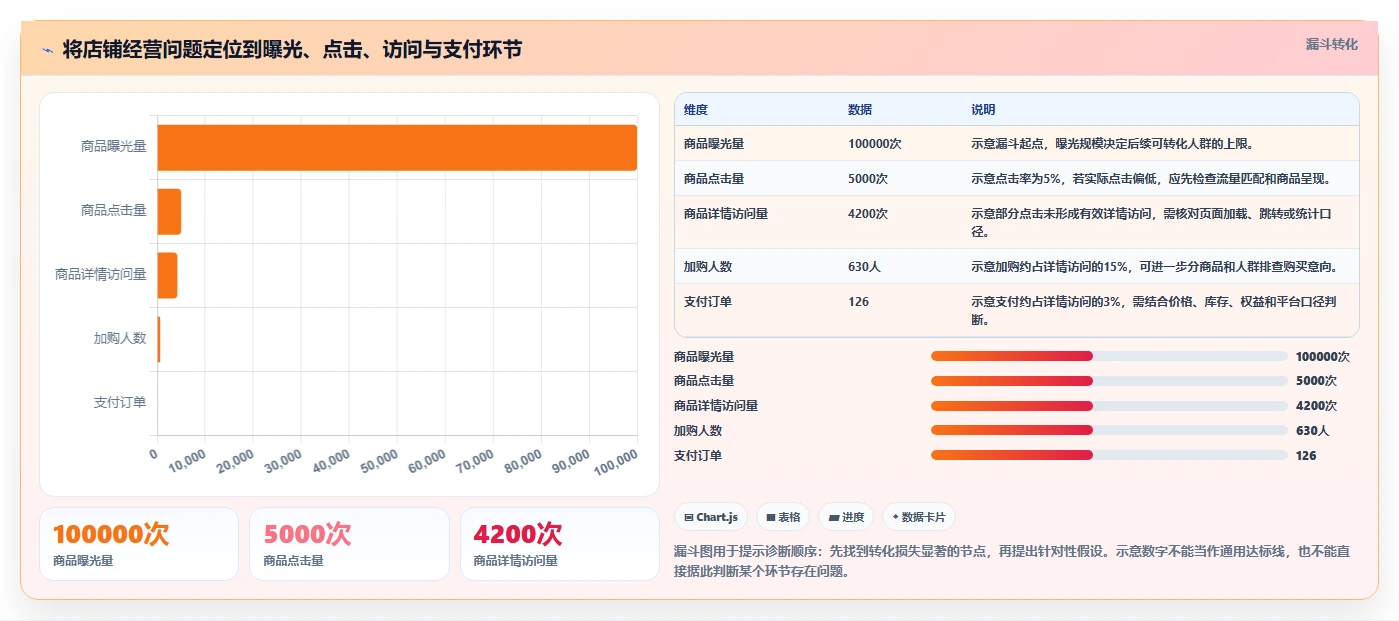Click the 商品详情访问量 bar in the chart

click(x=167, y=275)
